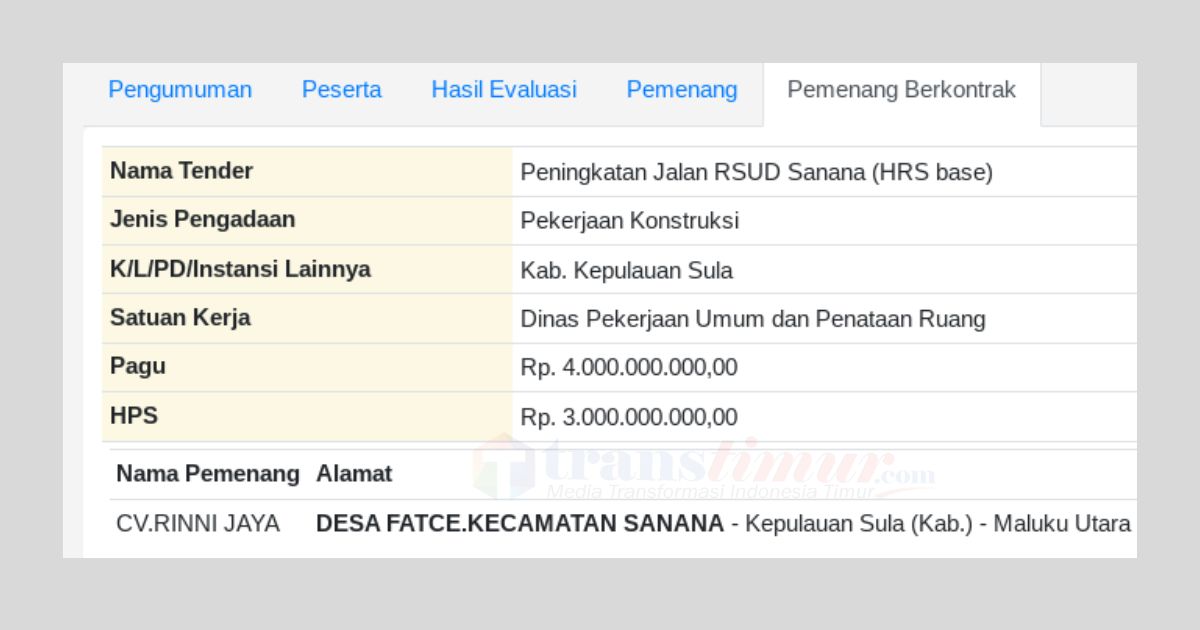This screenshot has height=630, width=1200.
Task: Select Dinas Pekerjaan Umum dan Penataan Ruang
Action: [x=752, y=319]
